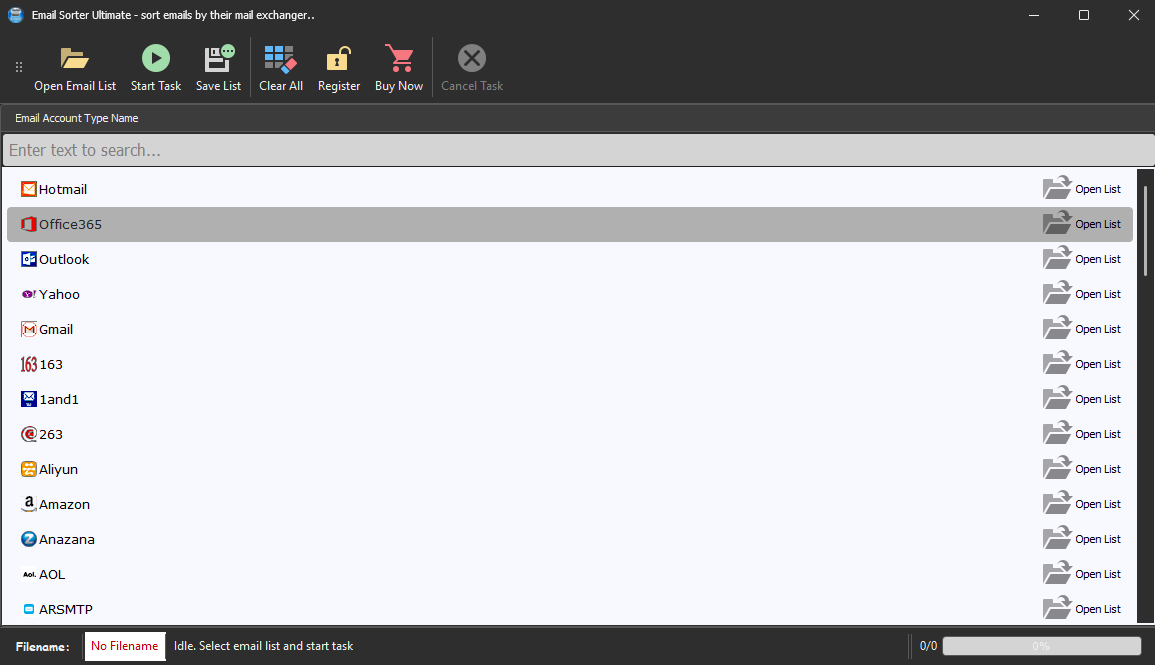Viewport: 1155px width, 665px height.
Task: Click Open List beside Amazon
Action: click(1083, 503)
